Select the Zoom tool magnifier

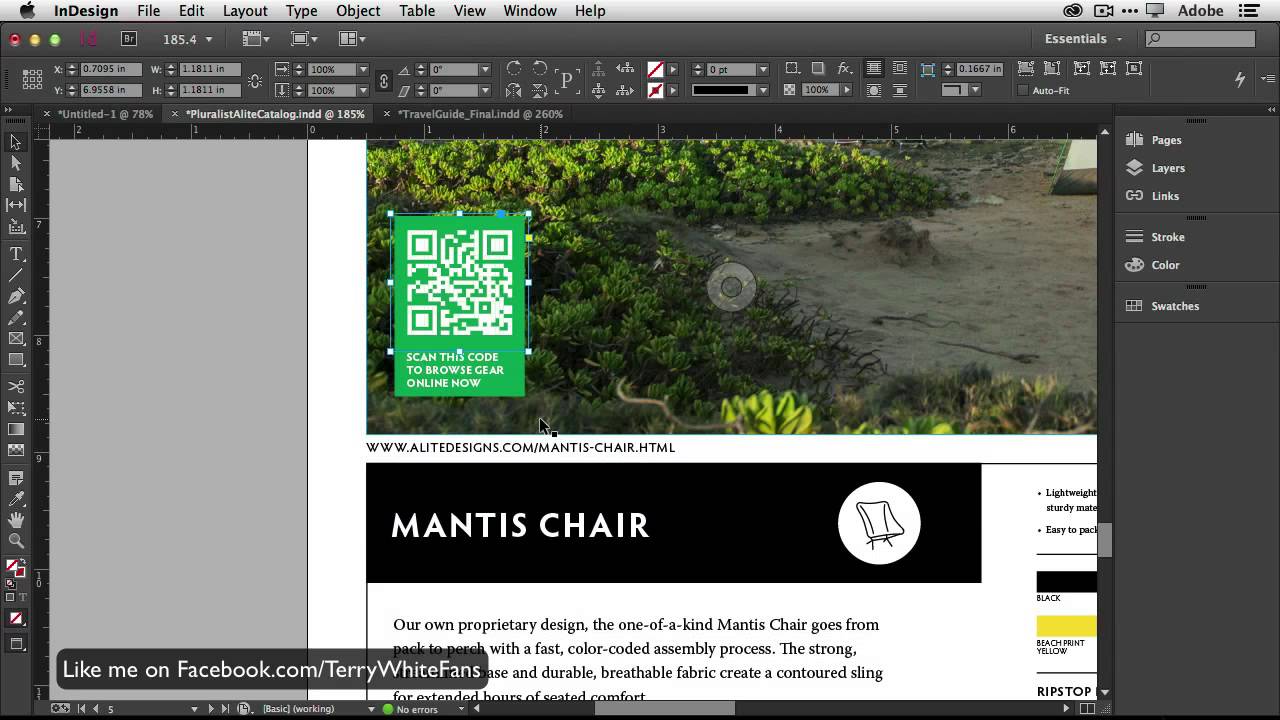click(x=16, y=541)
